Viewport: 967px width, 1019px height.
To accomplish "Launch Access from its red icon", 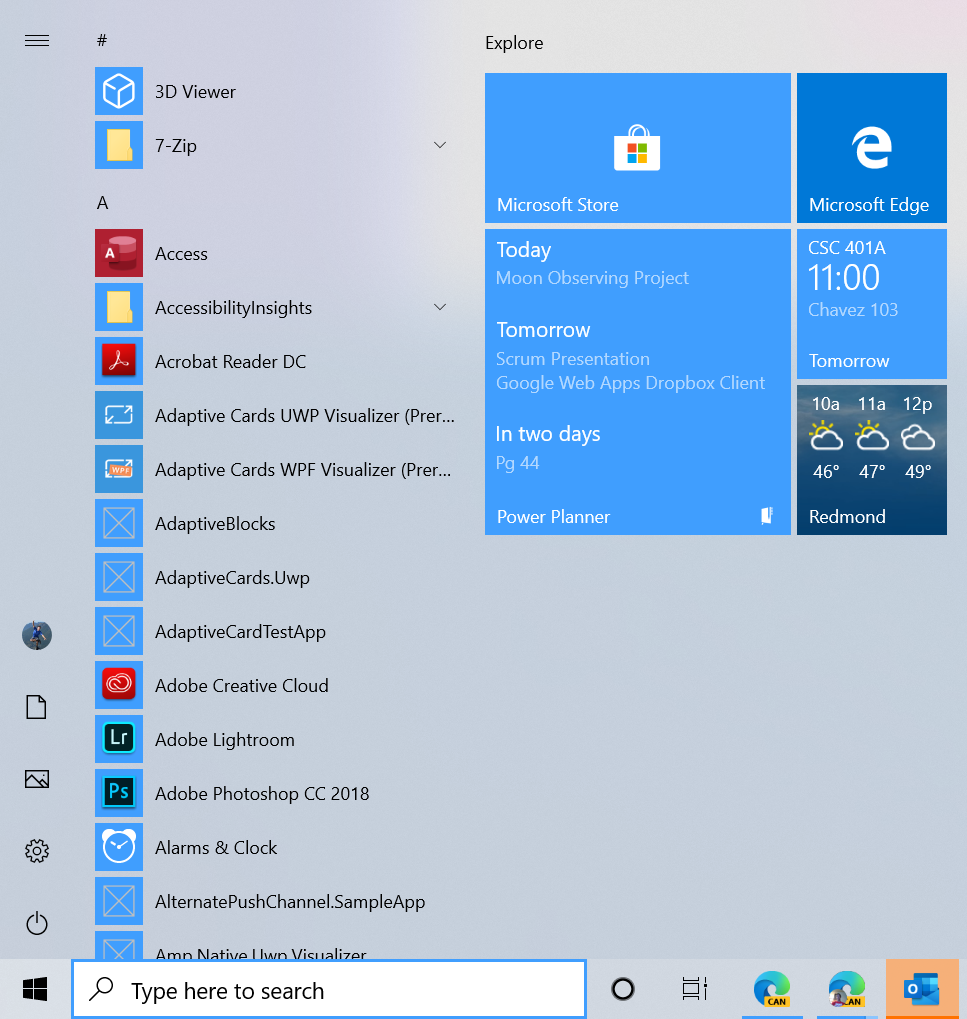I will 119,253.
